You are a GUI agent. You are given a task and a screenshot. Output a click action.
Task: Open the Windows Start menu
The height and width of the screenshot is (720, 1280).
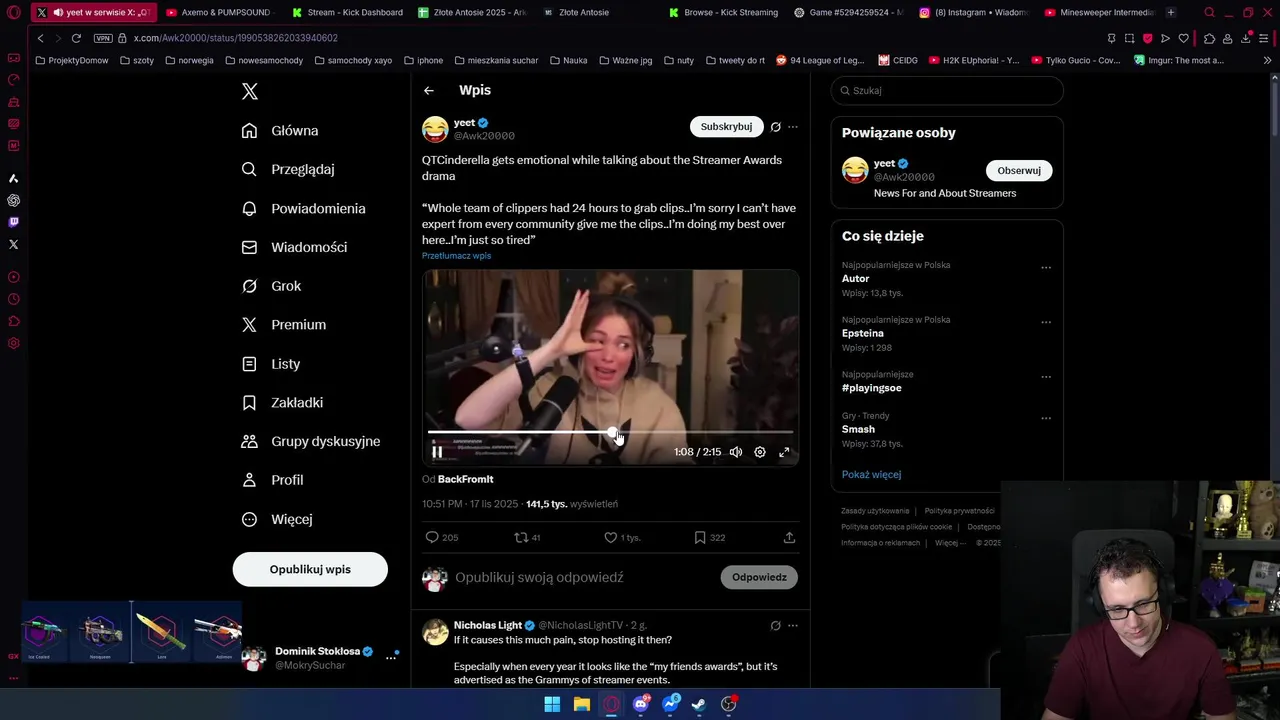pos(552,704)
